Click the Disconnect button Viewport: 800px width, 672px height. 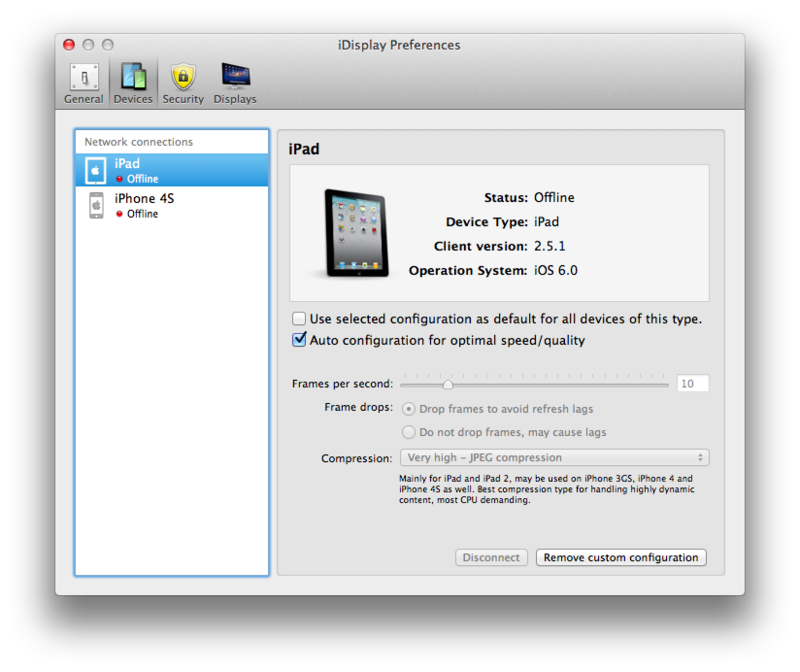491,558
